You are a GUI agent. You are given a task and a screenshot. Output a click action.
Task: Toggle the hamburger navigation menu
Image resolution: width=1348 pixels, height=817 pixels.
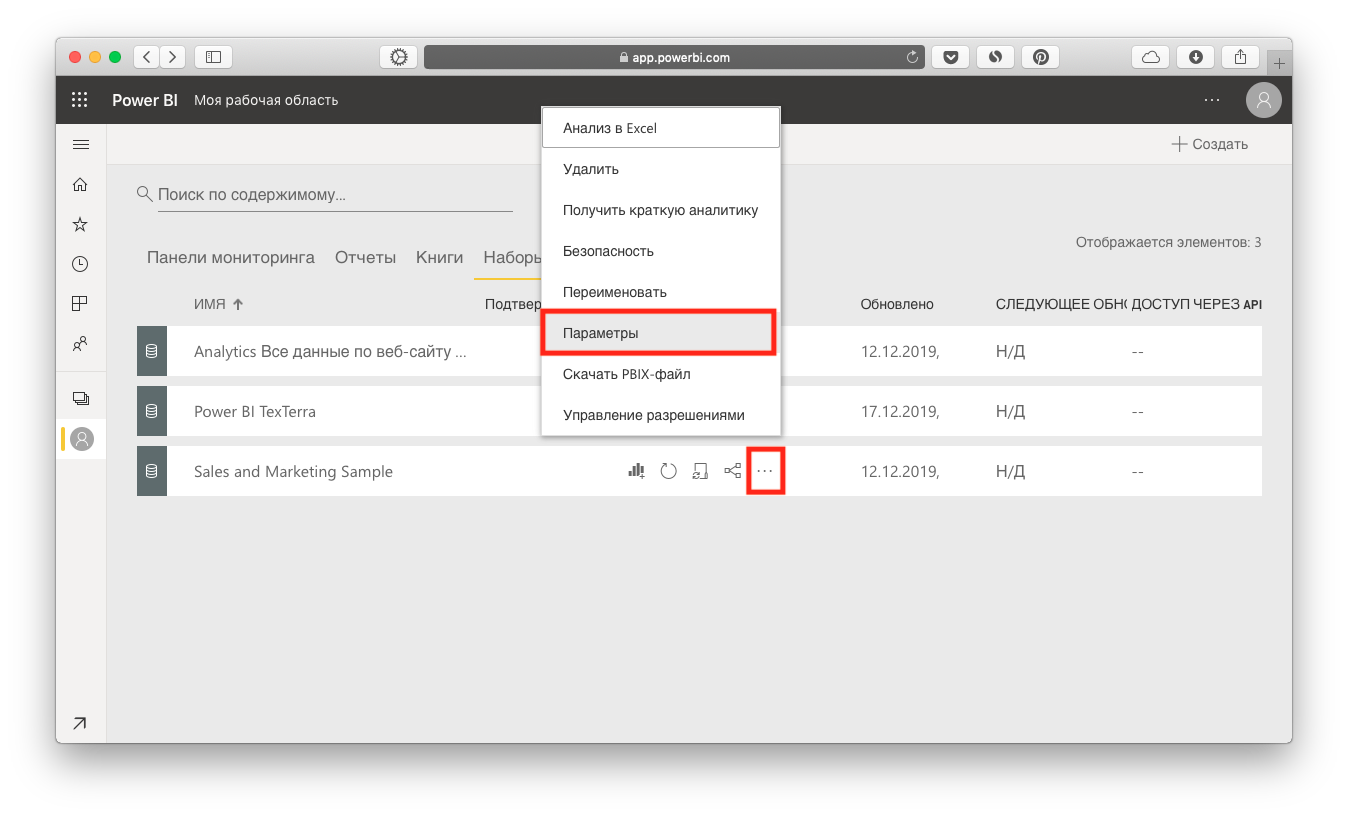[x=81, y=145]
